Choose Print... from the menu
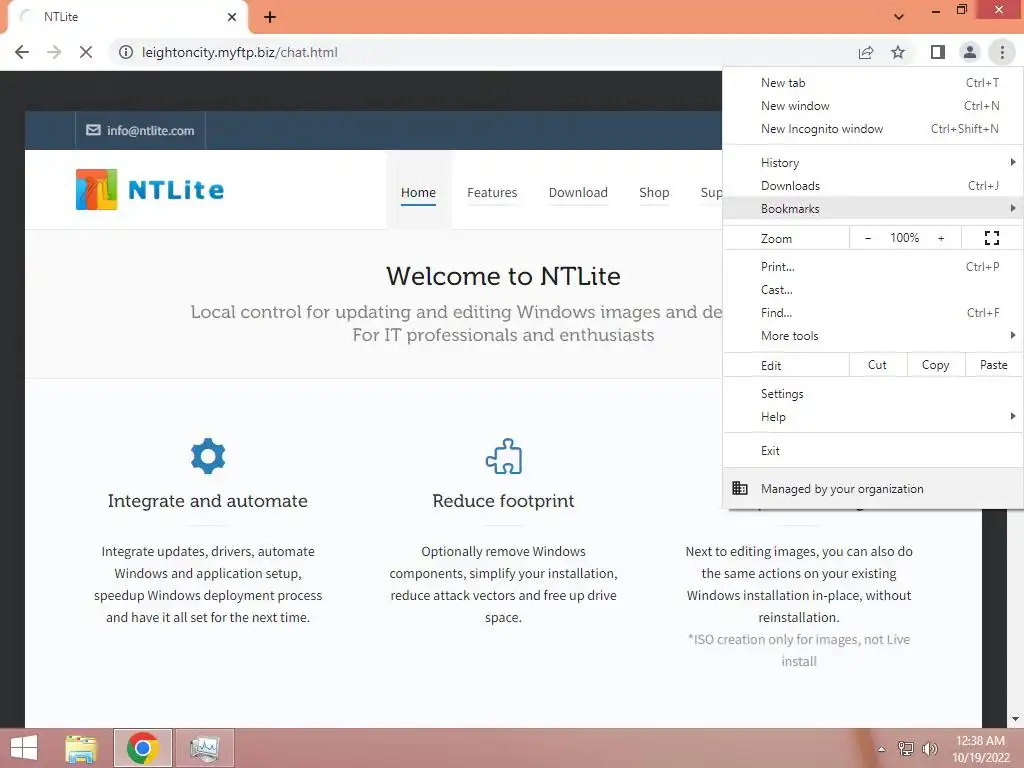The image size is (1024, 768). (872, 266)
